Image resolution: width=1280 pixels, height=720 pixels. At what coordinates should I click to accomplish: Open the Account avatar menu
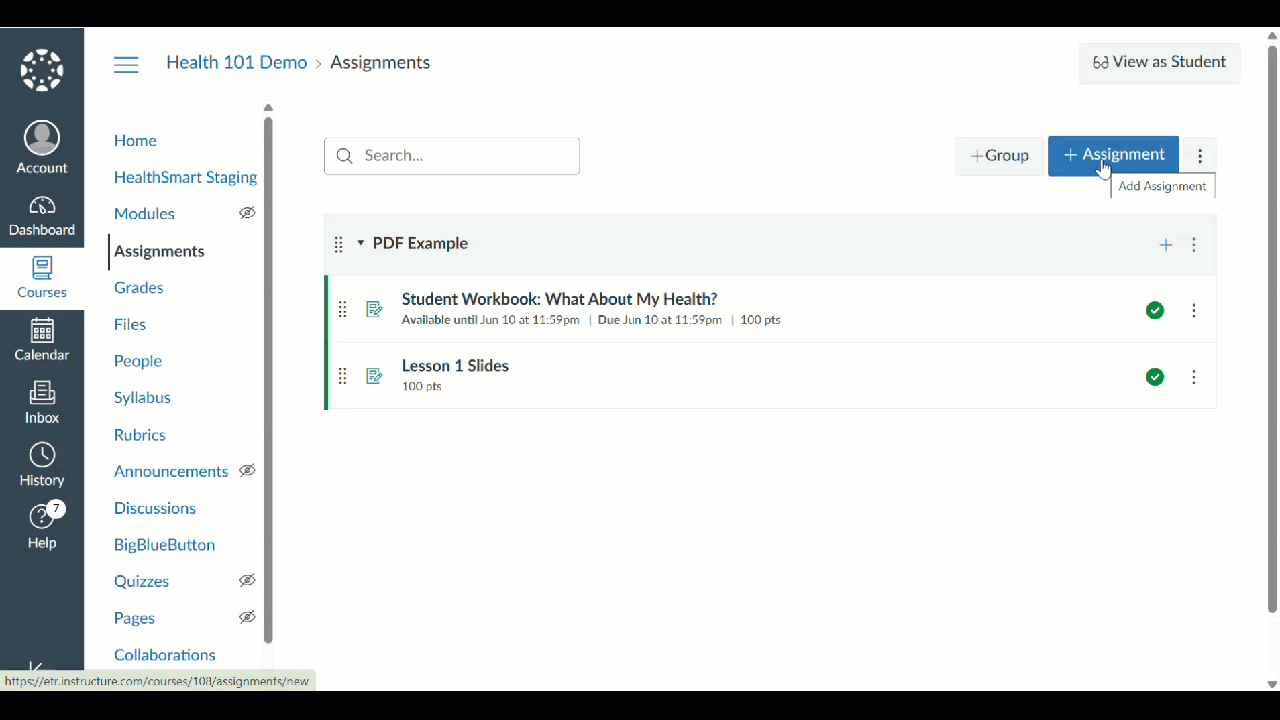coord(42,148)
